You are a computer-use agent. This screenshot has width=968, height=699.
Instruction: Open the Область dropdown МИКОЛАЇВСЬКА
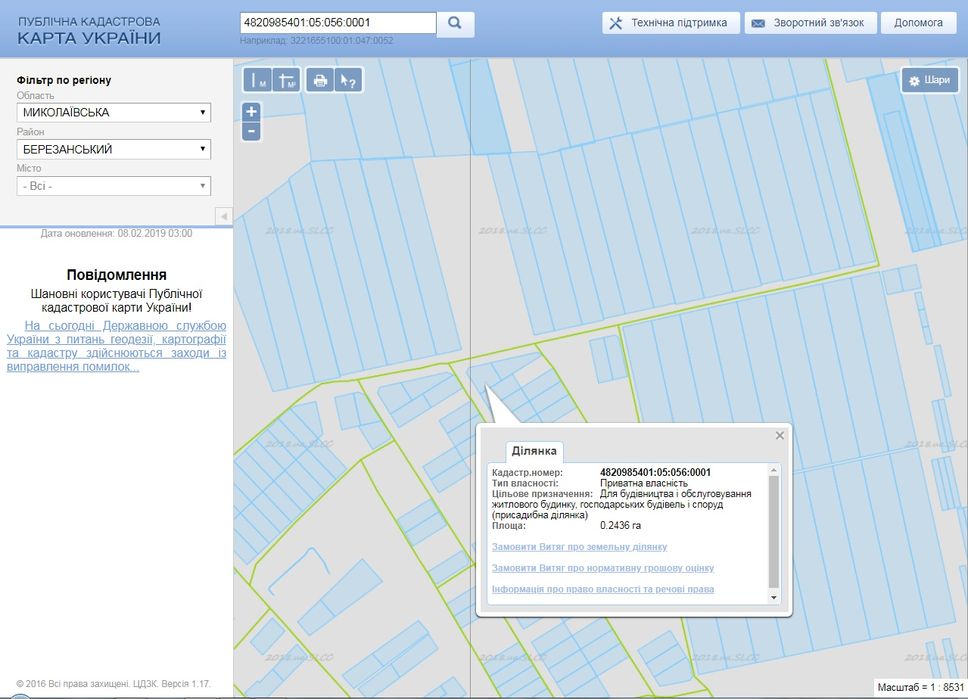pos(113,113)
